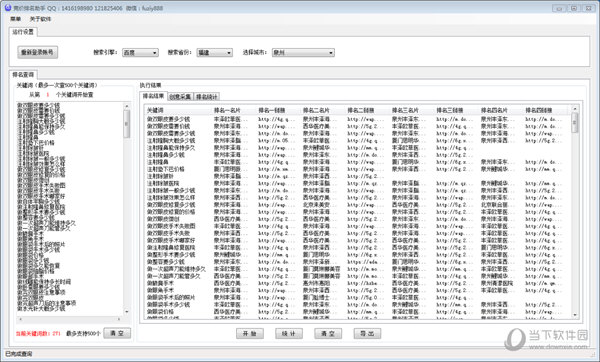Click the keyword list scroll-down arrow
Viewport: 600px width, 362px height.
[127, 311]
